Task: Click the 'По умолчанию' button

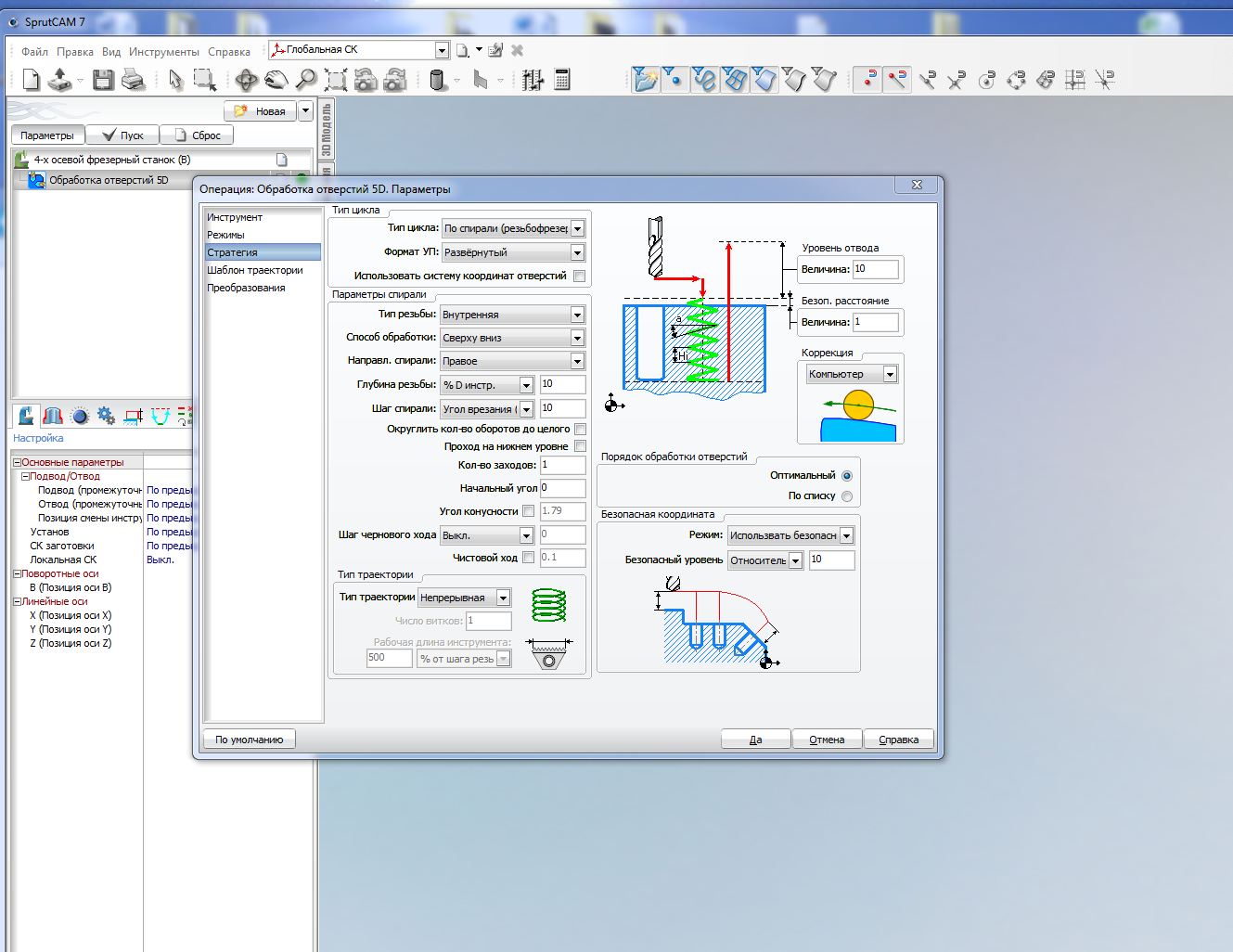Action: (x=250, y=740)
